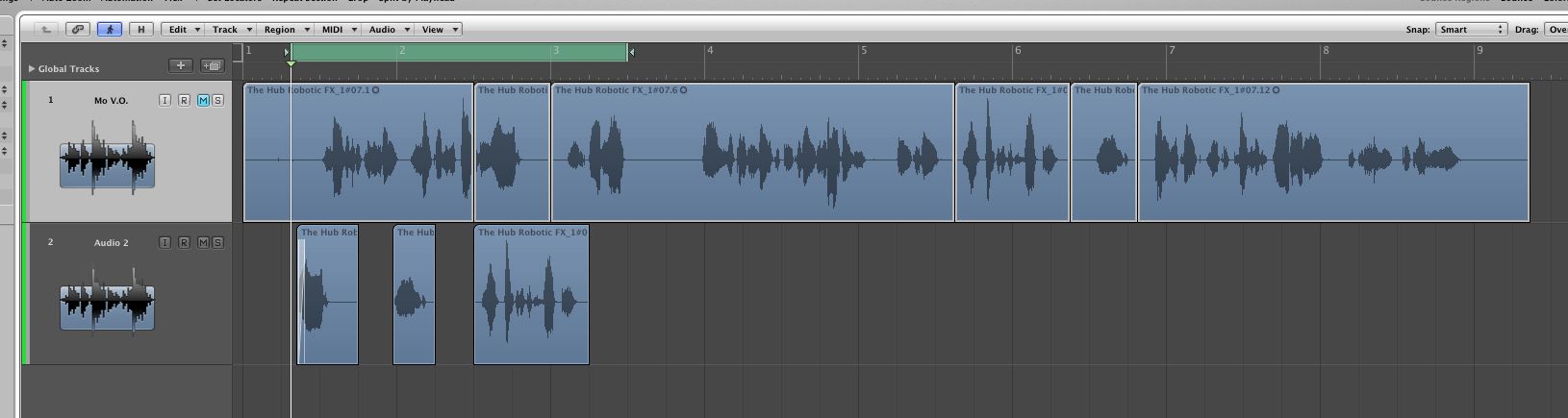This screenshot has height=418, width=1568.
Task: Open the View local menu
Action: click(x=439, y=30)
